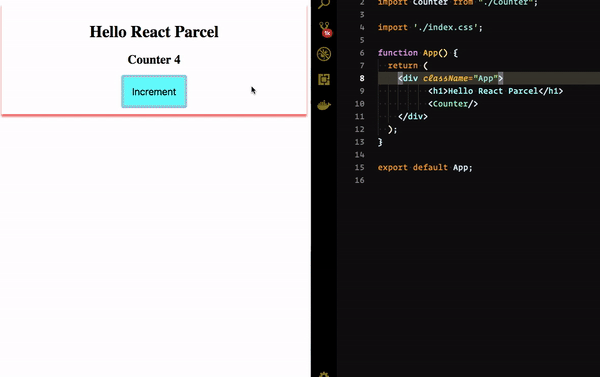Click the Counter 4 text
Image resolution: width=600 pixels, height=377 pixels.
pos(154,60)
